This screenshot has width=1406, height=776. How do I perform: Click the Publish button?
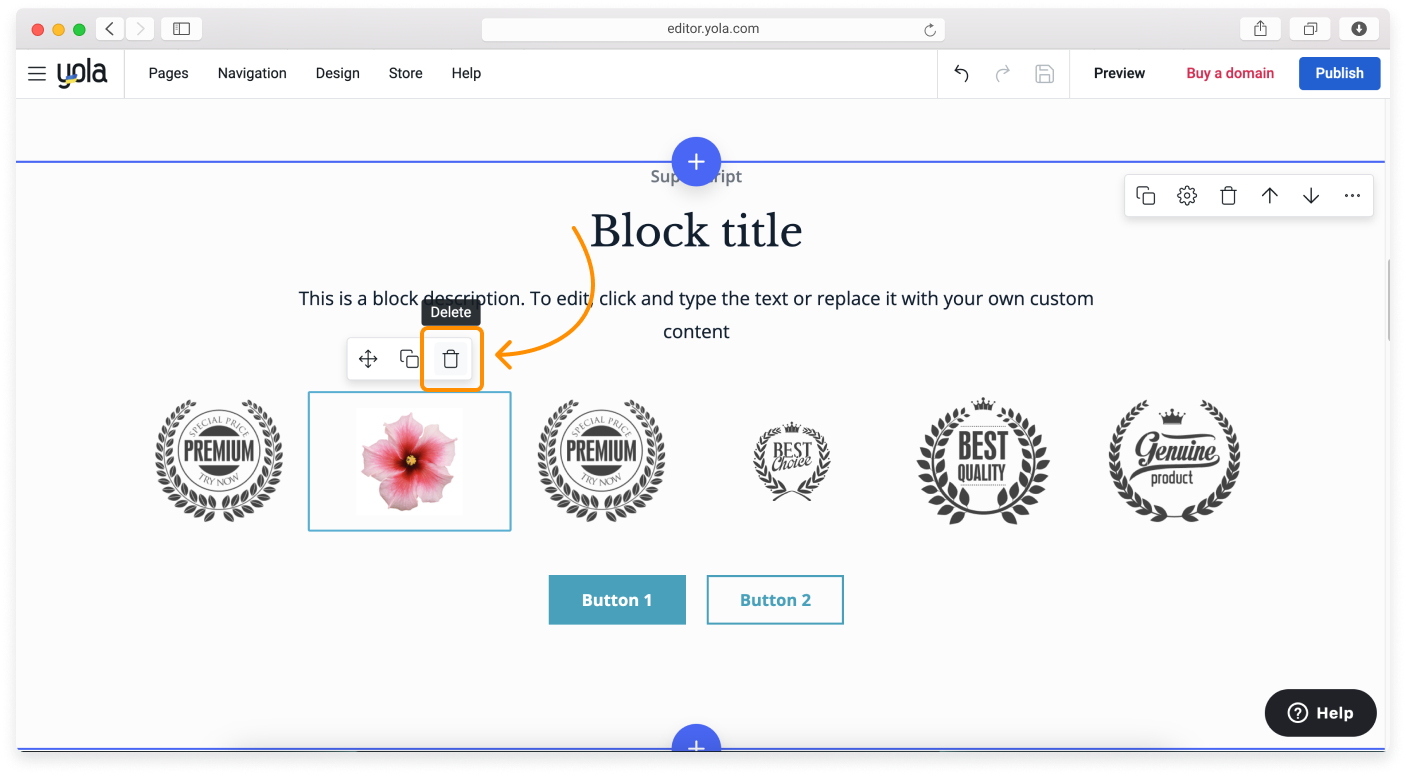1339,73
